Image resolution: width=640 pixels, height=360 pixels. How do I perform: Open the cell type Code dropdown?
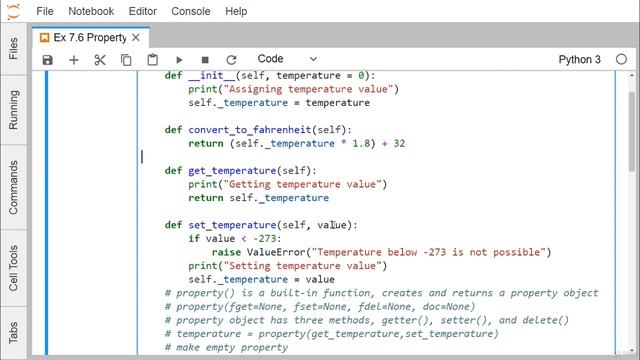(x=287, y=59)
